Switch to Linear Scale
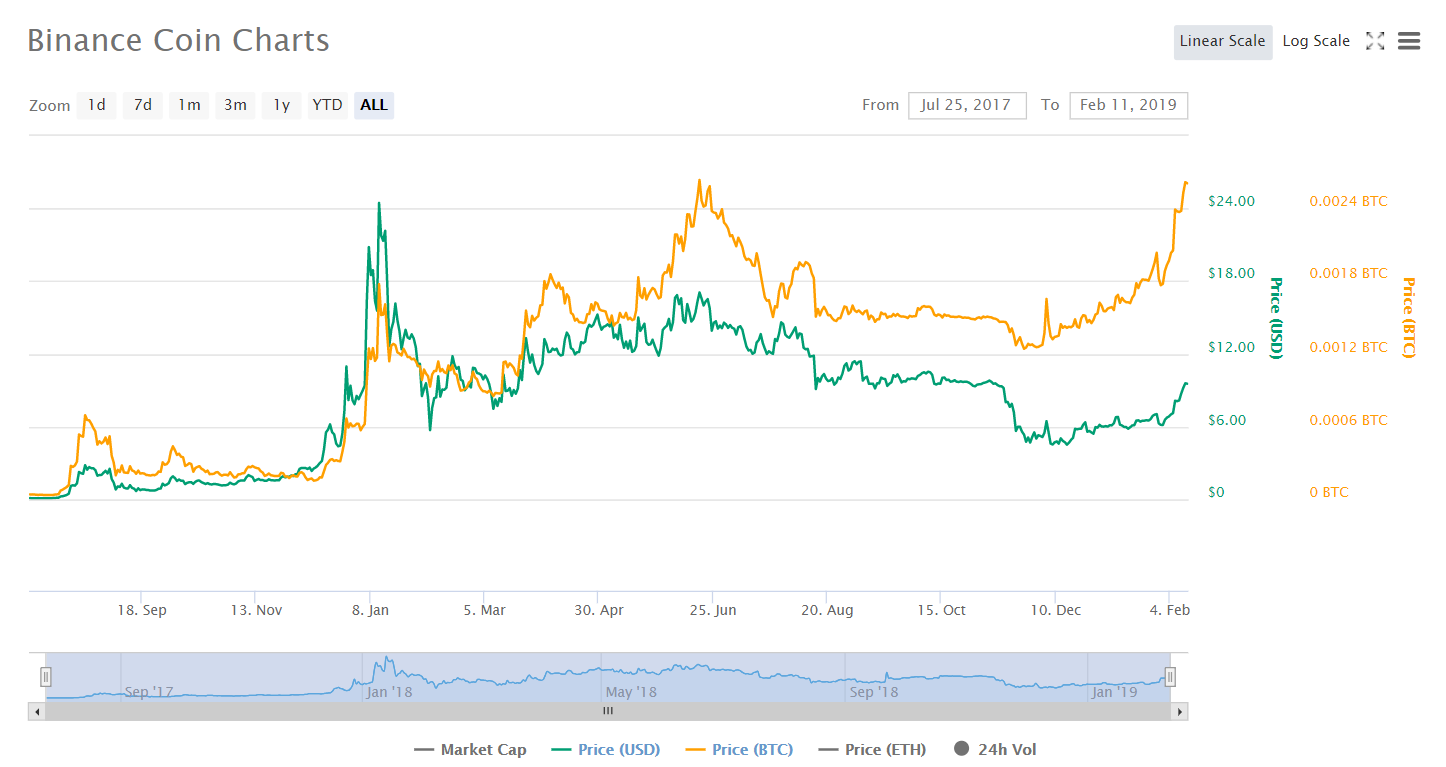The width and height of the screenshot is (1446, 767). [1223, 42]
